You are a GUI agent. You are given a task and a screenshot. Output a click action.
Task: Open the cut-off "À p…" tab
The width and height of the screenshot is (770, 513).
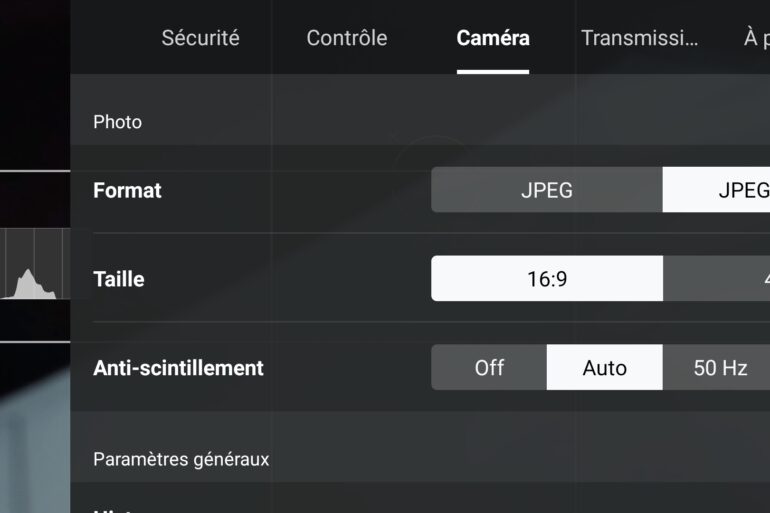756,38
